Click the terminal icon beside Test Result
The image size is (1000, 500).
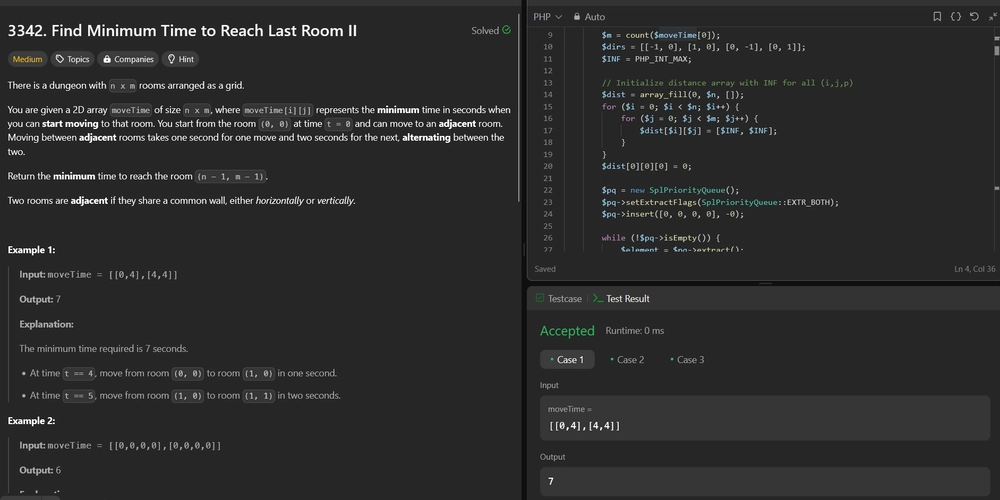tap(598, 298)
